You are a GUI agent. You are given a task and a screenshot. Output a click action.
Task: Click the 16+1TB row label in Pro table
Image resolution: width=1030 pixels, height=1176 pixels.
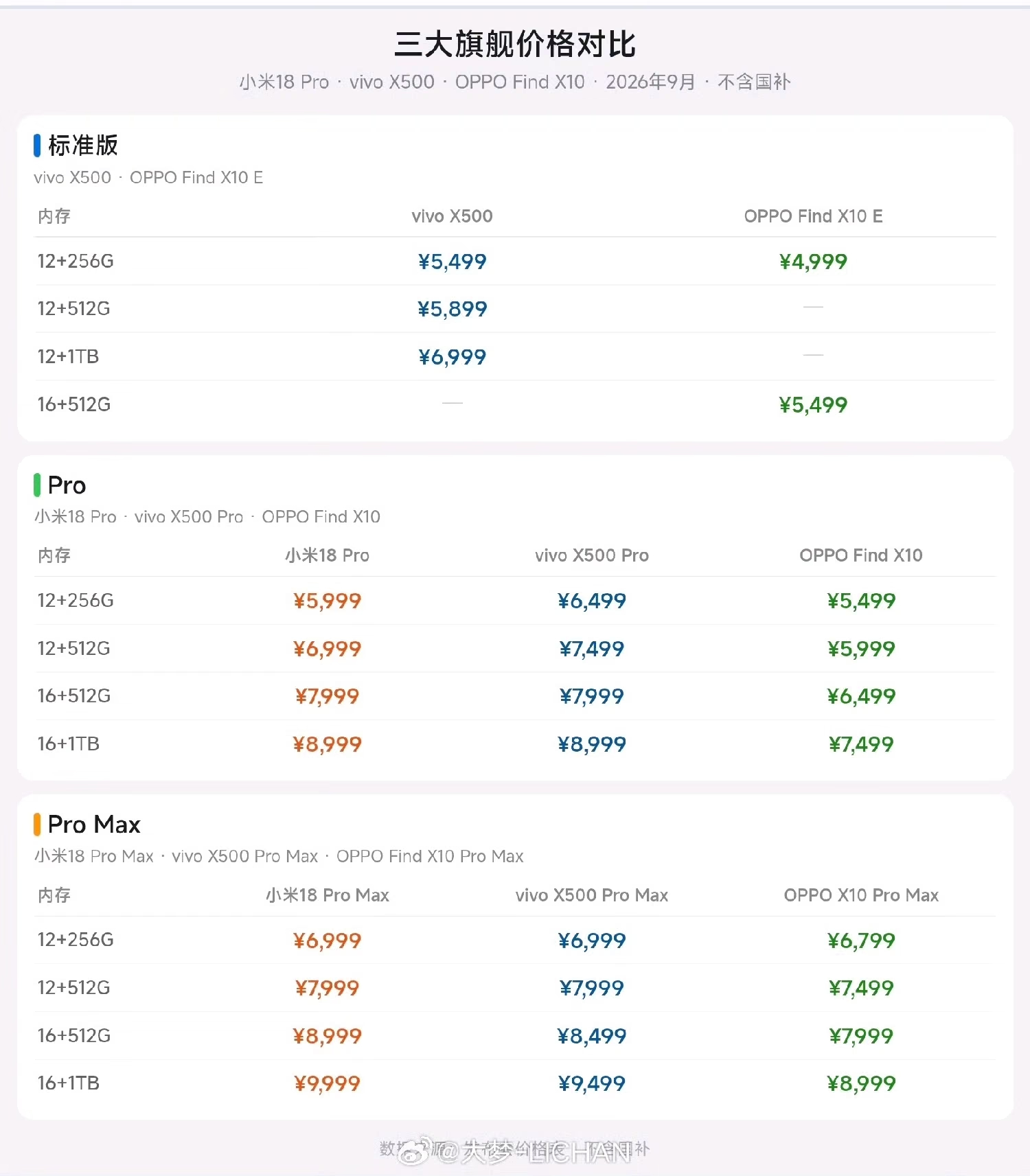[69, 743]
